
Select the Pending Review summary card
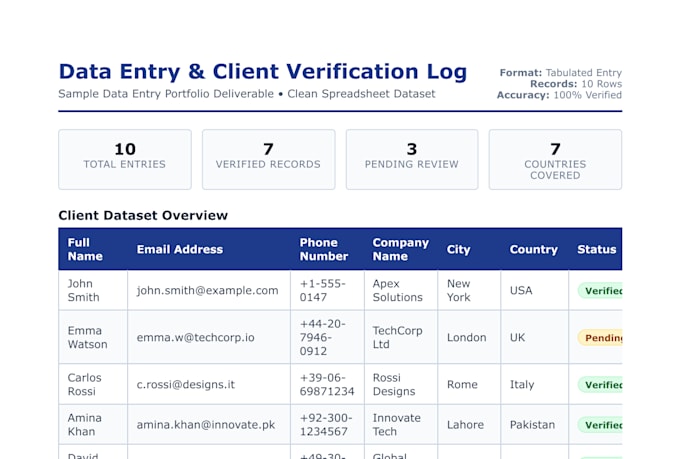point(412,159)
